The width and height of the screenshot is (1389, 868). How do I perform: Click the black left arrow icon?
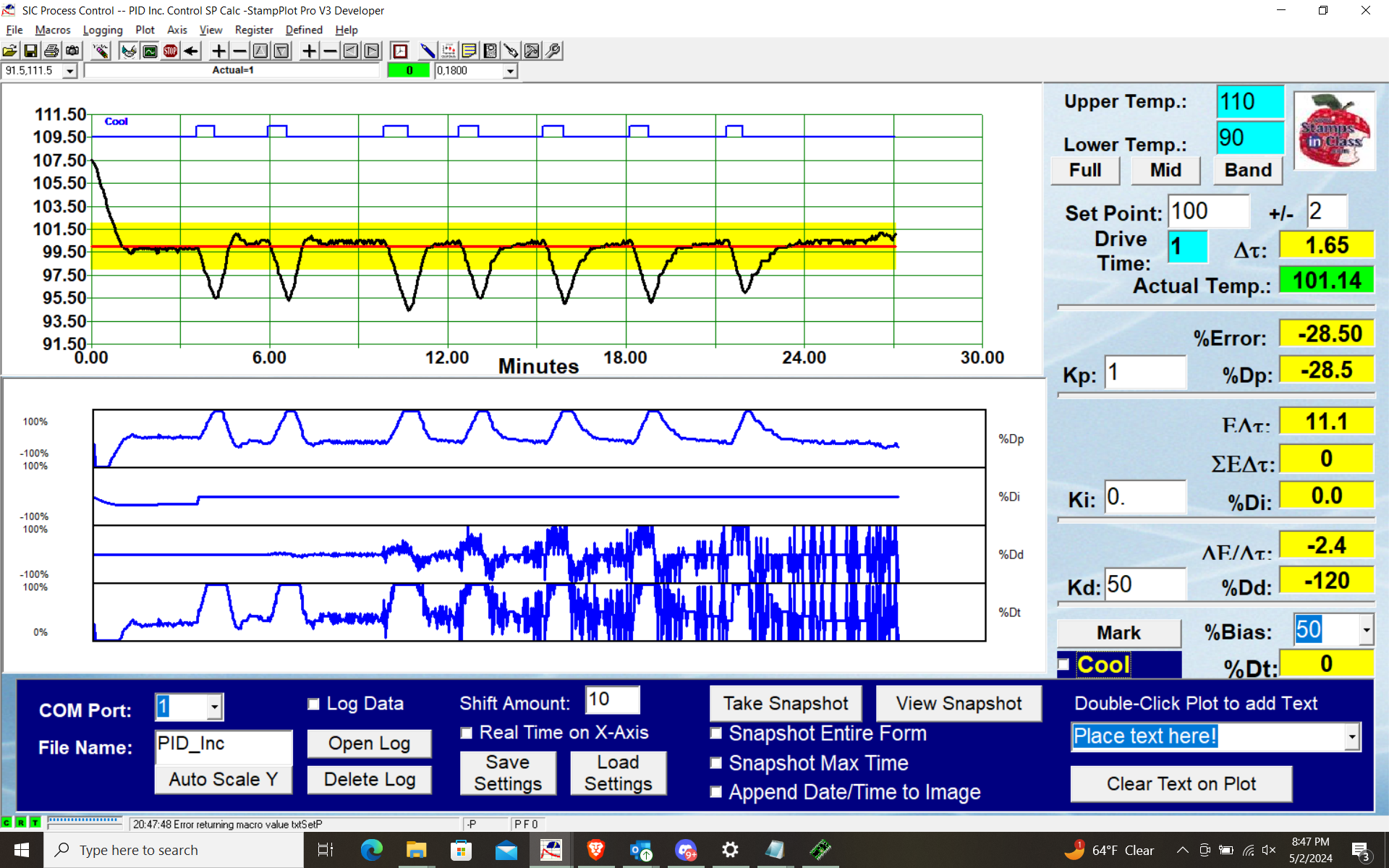191,51
